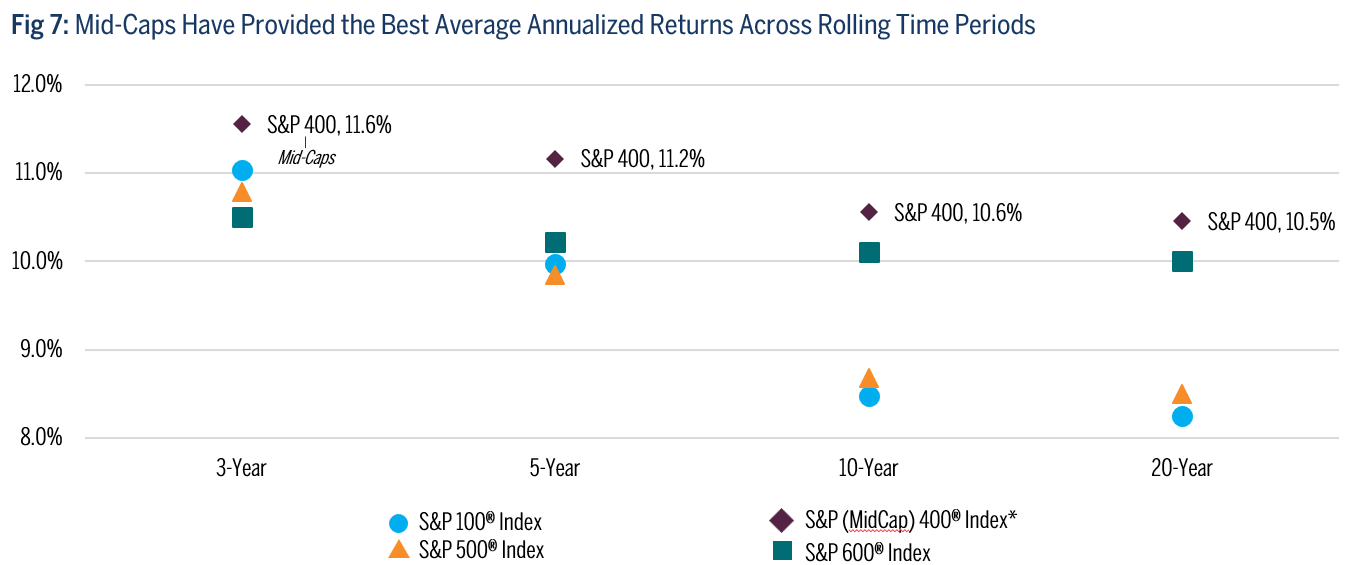Click the S&P 400 diamond marker for 3-Year
This screenshot has height=565, width=1350.
point(242,124)
